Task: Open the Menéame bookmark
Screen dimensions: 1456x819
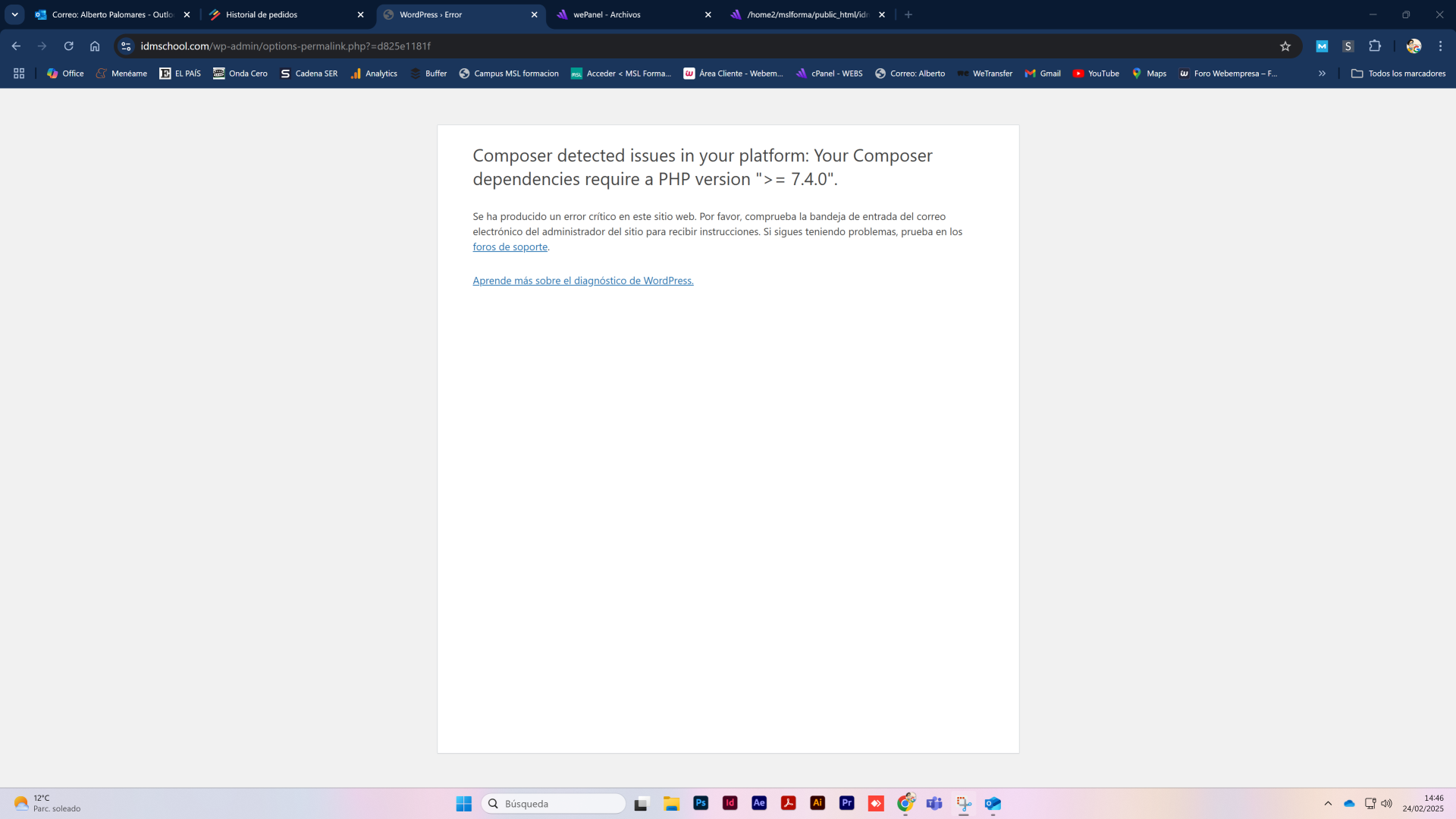Action: [121, 74]
